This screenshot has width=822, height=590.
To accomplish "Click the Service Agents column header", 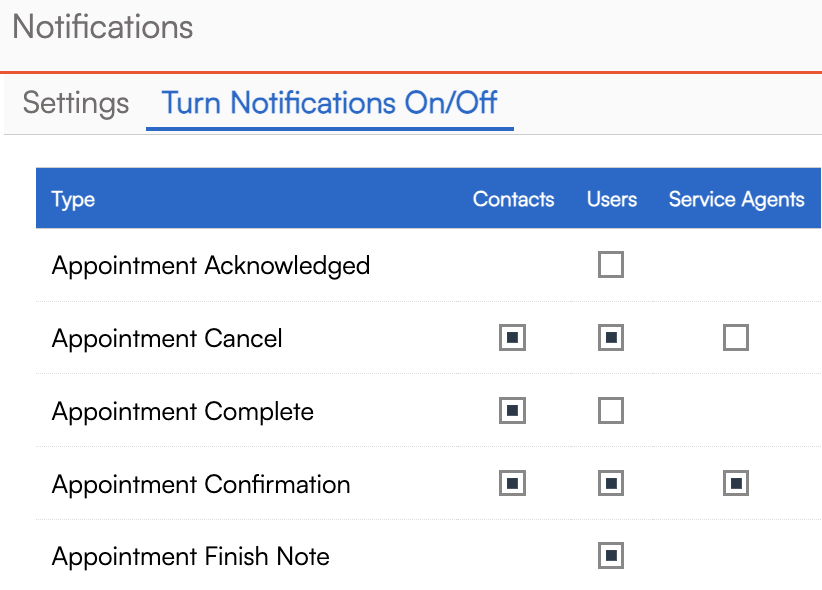I will pyautogui.click(x=736, y=199).
